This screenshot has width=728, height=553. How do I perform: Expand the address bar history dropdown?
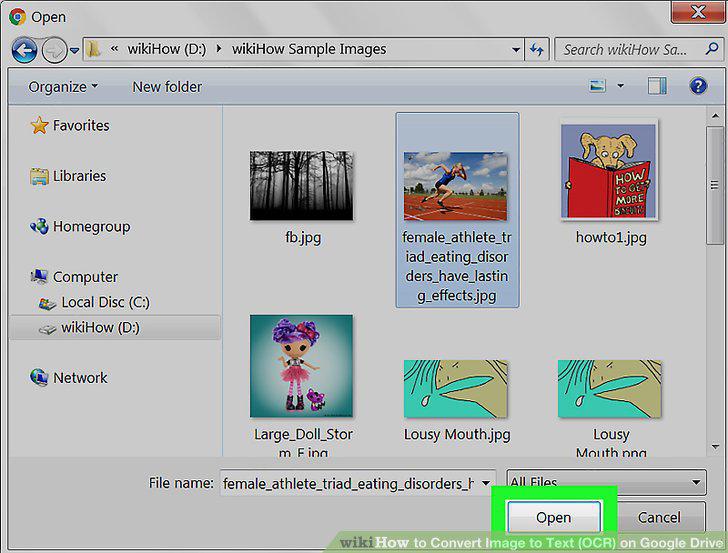(x=515, y=49)
